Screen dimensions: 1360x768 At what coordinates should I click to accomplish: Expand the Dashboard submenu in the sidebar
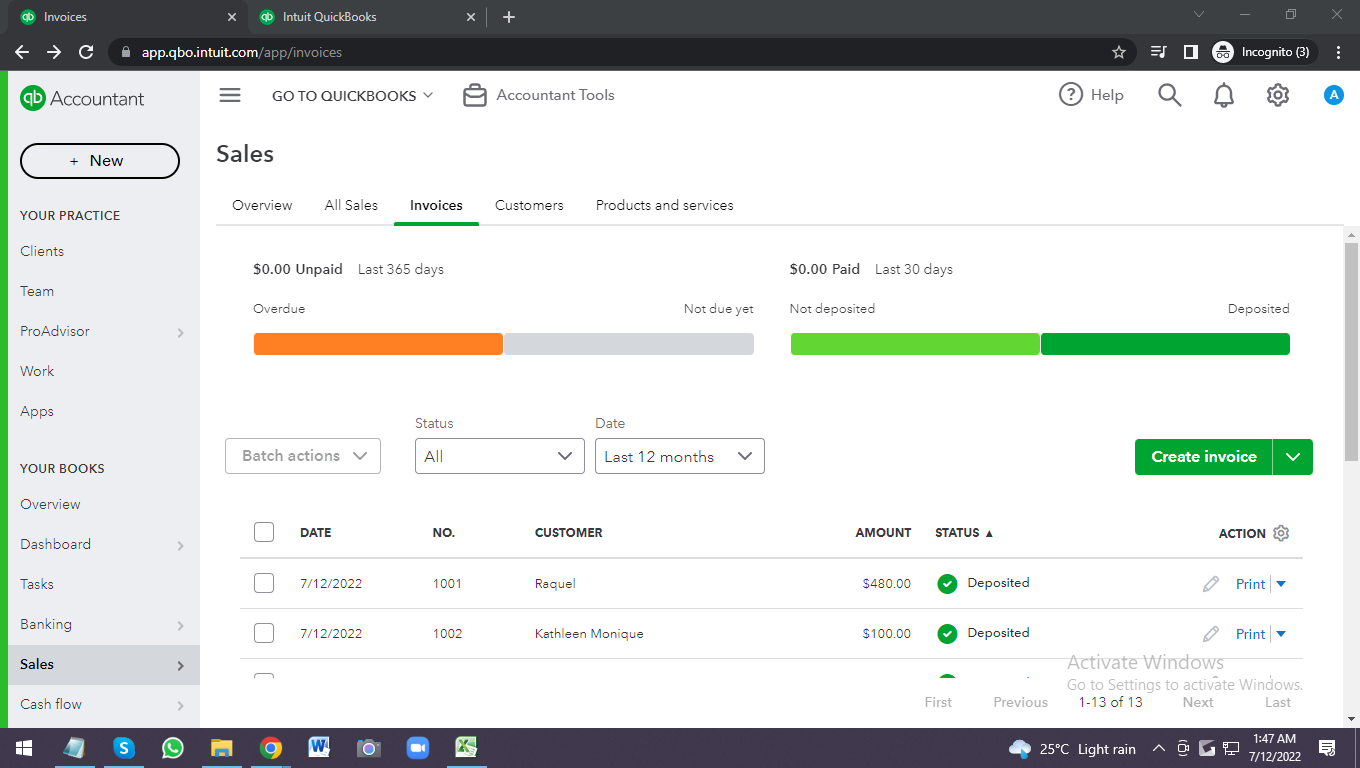coord(181,545)
